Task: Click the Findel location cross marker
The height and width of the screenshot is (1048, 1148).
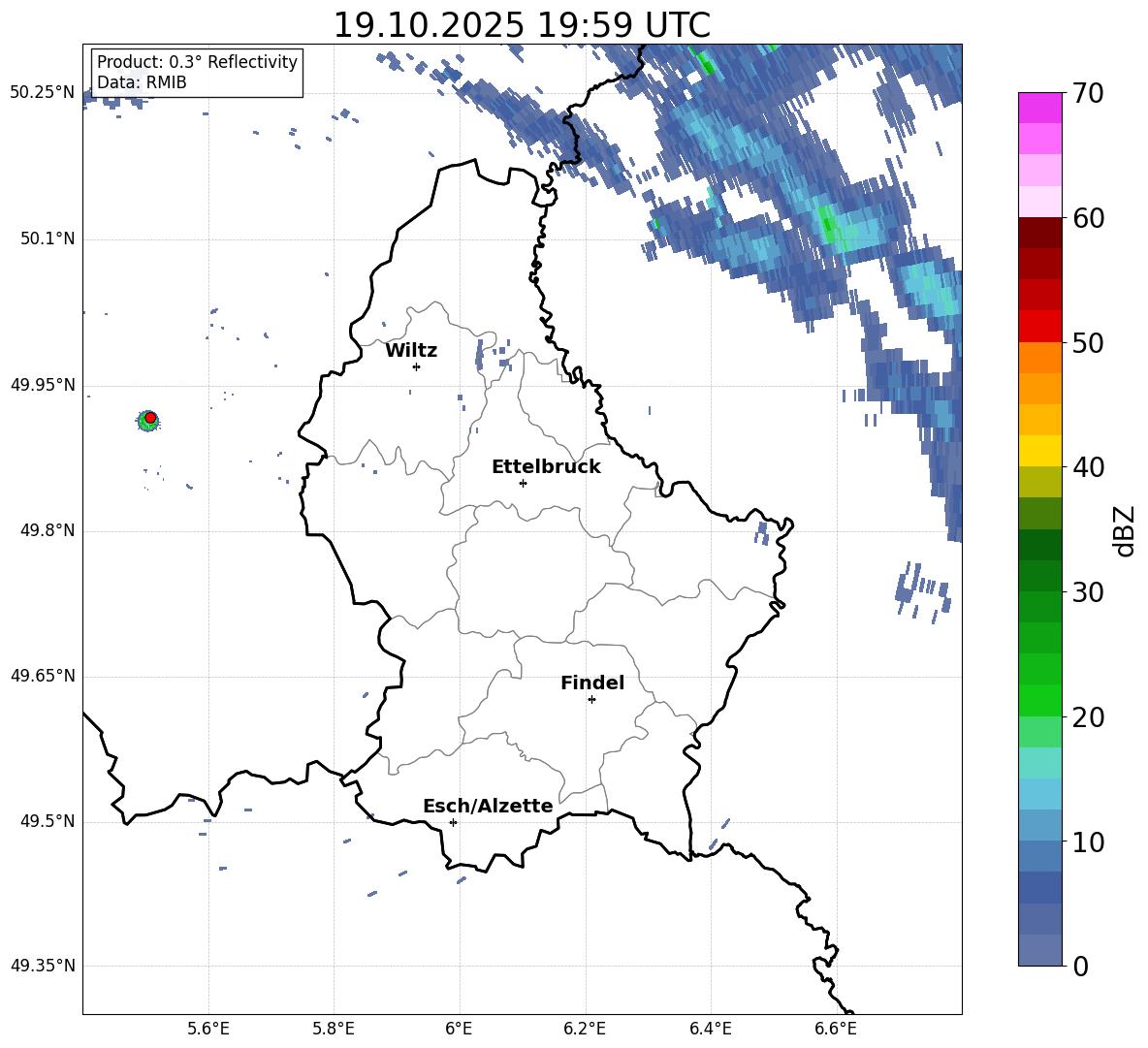Action: pos(591,700)
